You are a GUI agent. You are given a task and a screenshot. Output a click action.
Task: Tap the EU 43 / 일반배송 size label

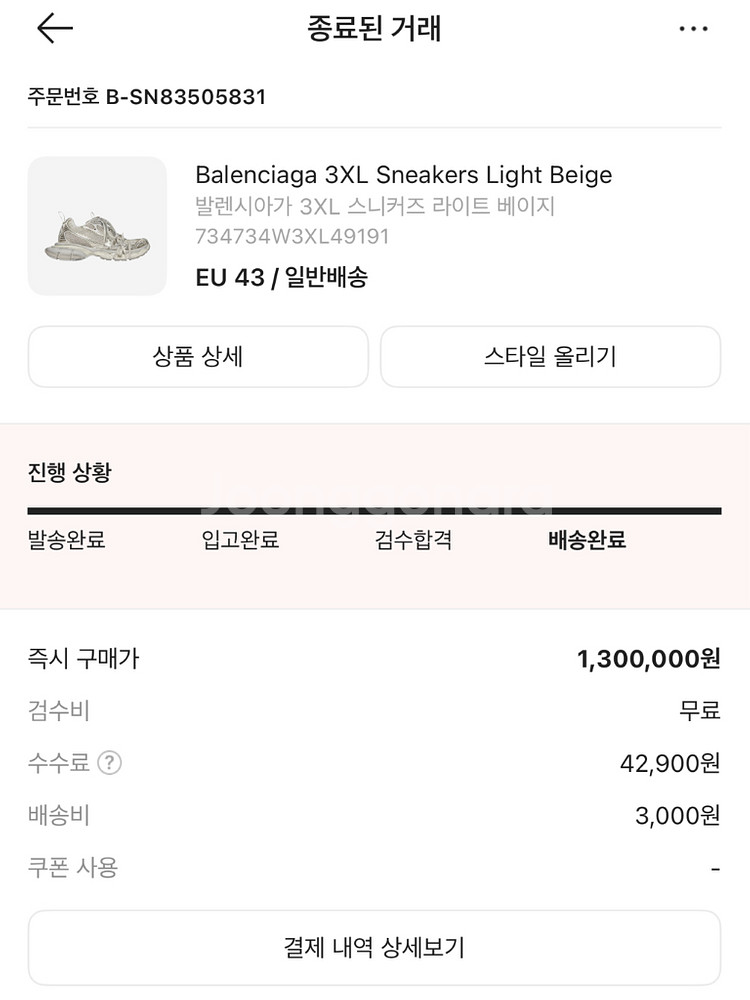(281, 277)
